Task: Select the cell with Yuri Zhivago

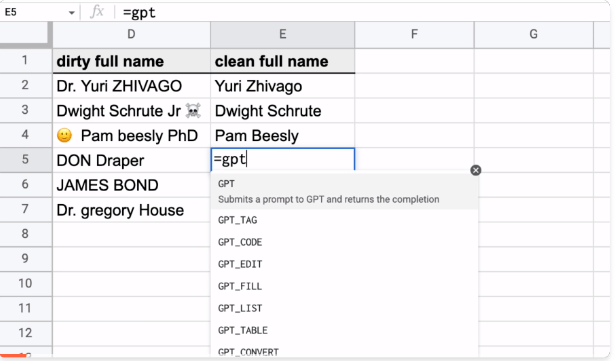Action: [x=282, y=86]
